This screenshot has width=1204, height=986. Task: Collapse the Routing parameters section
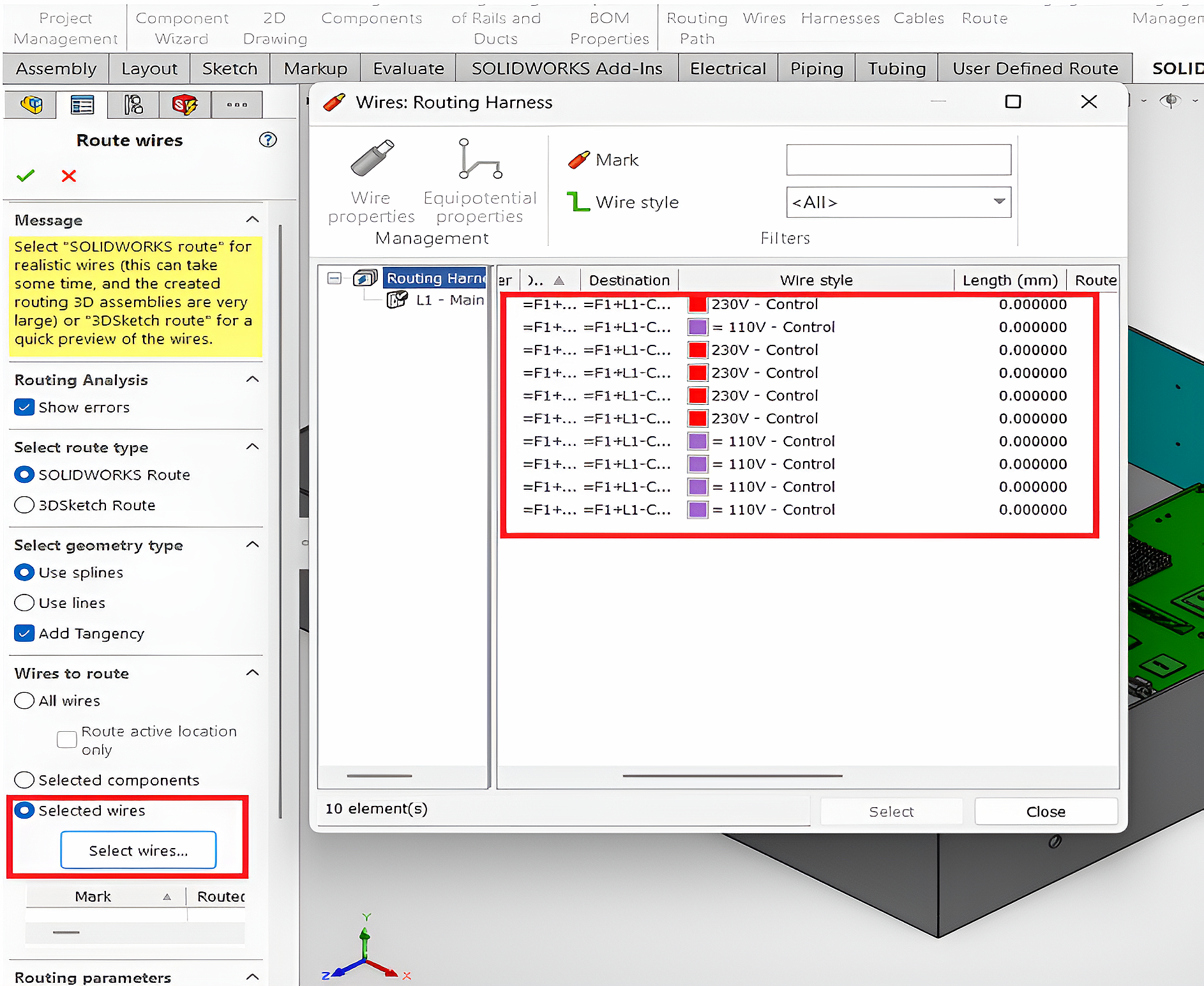point(253,976)
